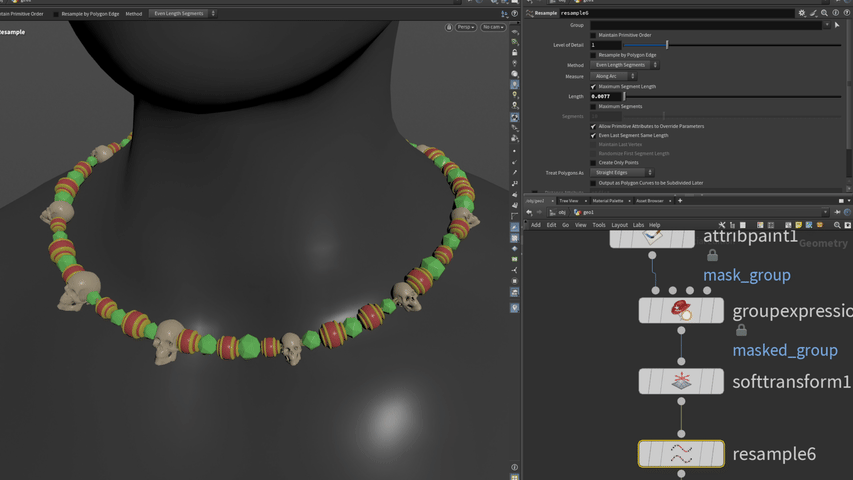This screenshot has height=480, width=853.
Task: Click the lock icon beside Persp in viewport
Action: pos(449,27)
